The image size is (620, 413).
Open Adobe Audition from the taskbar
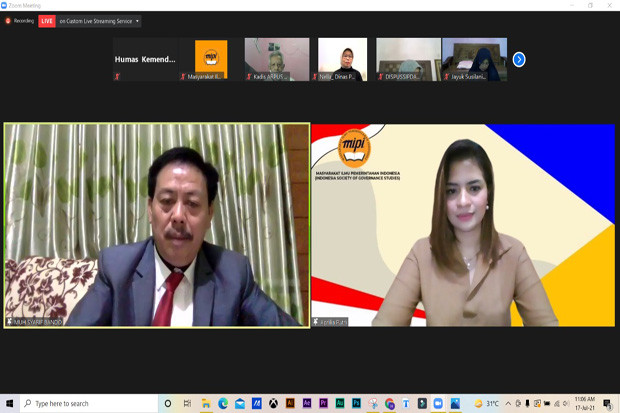coord(340,403)
